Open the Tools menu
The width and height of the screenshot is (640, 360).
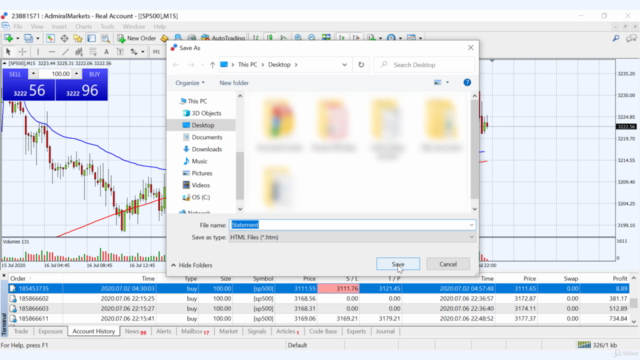point(107,27)
